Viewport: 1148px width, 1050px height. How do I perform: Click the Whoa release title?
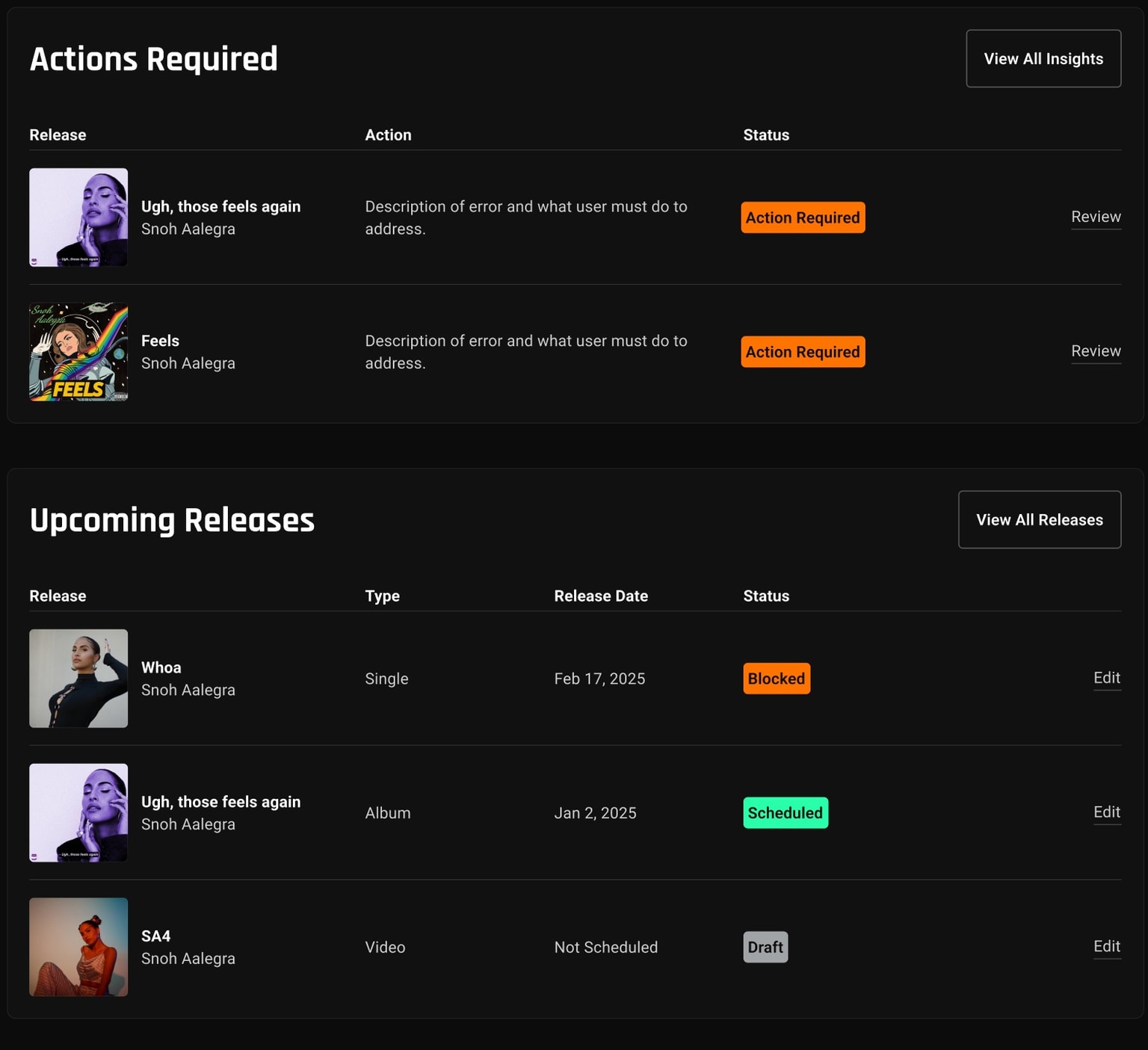tap(161, 667)
